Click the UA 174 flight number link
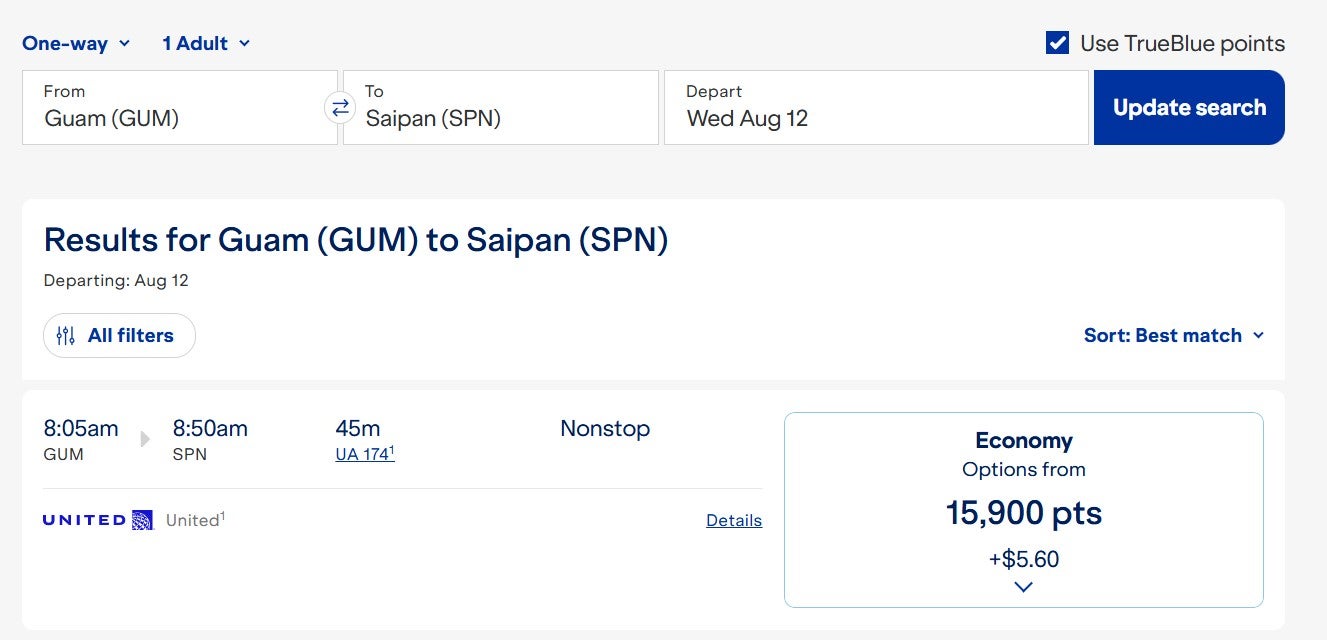The image size is (1327, 640). [364, 454]
